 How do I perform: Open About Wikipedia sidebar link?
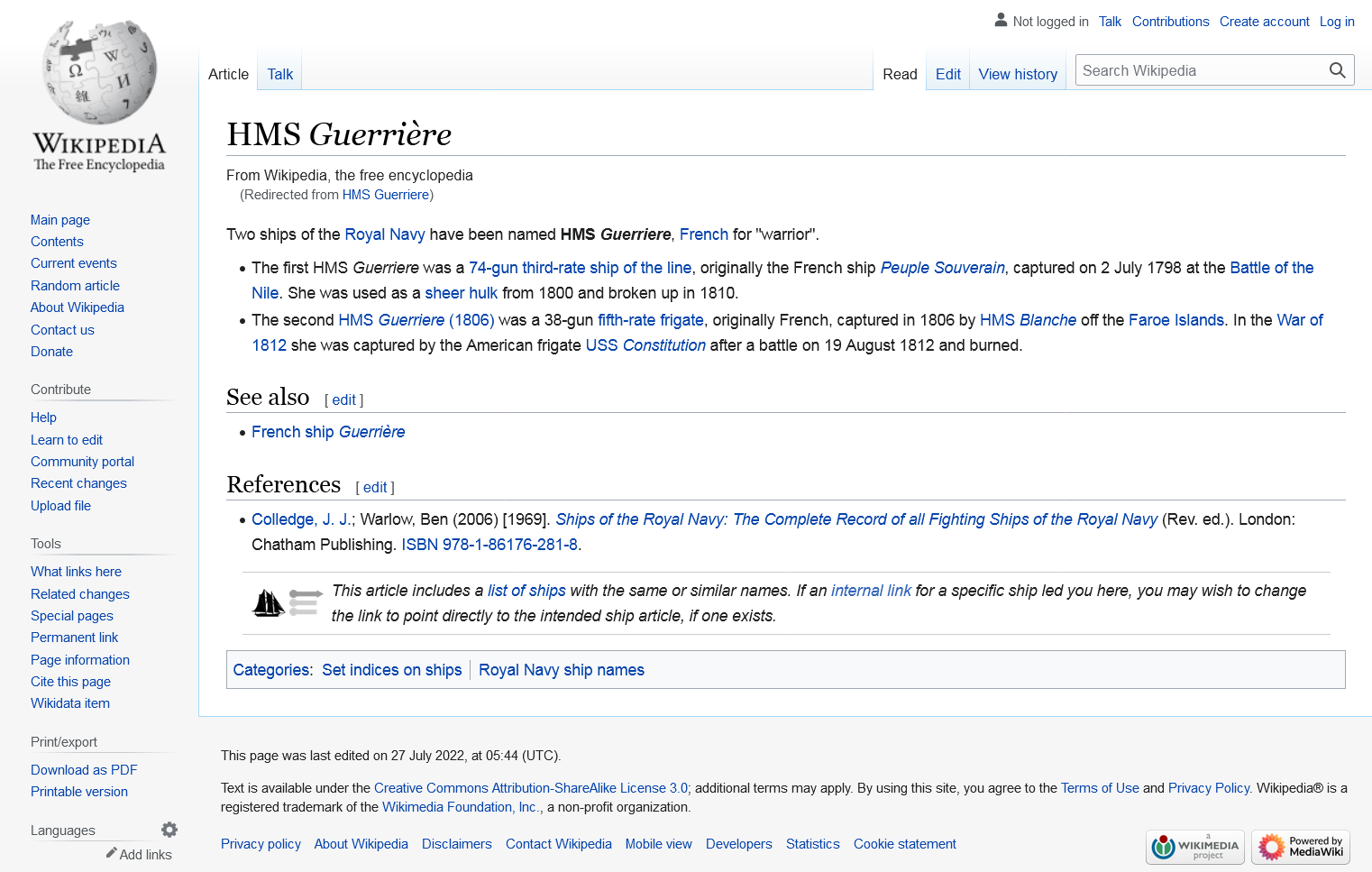point(78,307)
